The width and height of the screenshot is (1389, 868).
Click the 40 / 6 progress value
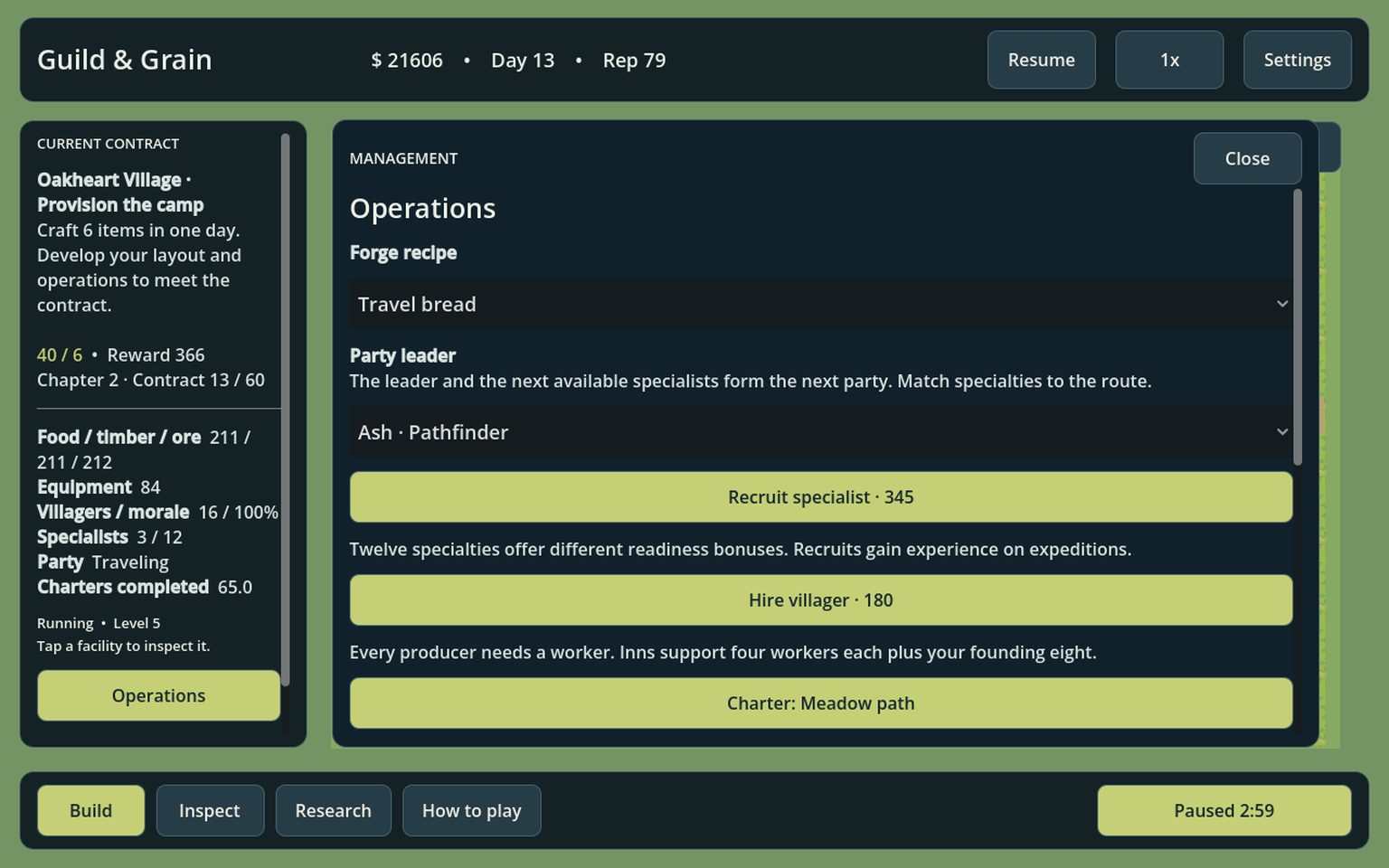click(x=60, y=354)
